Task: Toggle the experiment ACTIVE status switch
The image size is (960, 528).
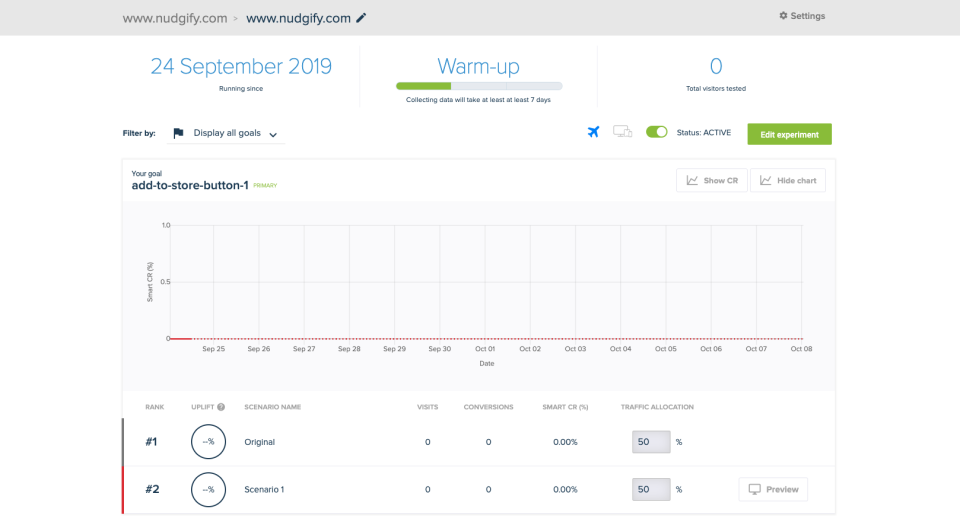Action: (x=656, y=132)
